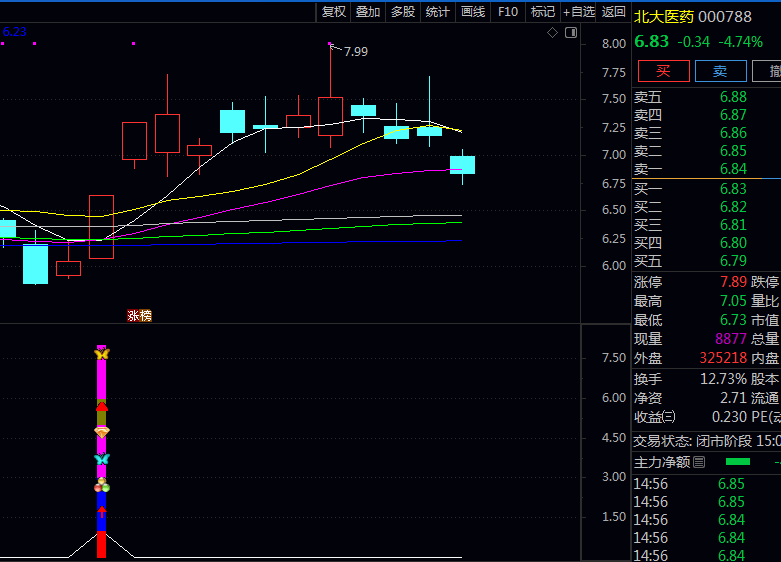Screen dimensions: 781x562
Task: Open the 叠加 overlay menu
Action: [368, 12]
